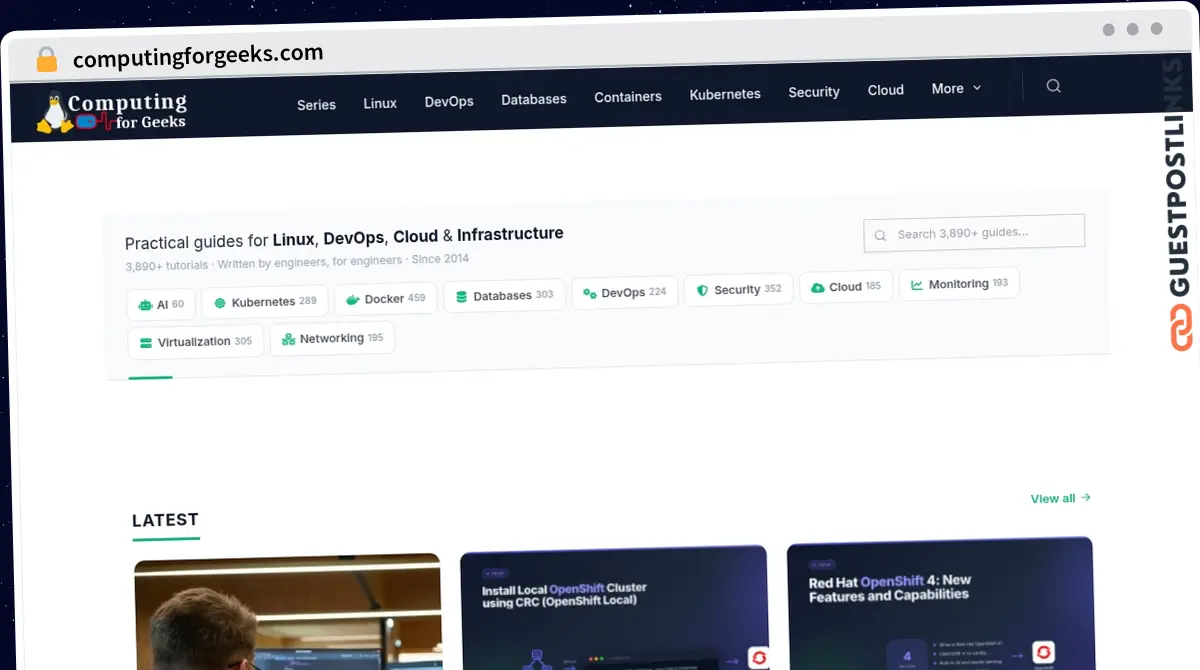The height and width of the screenshot is (670, 1200).
Task: Click the computingforgeeks.com address text
Action: (x=198, y=56)
